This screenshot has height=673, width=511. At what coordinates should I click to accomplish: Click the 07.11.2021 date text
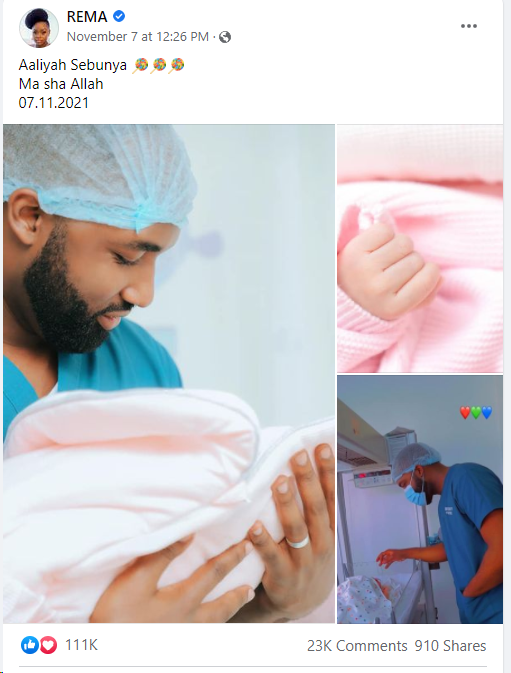(54, 103)
